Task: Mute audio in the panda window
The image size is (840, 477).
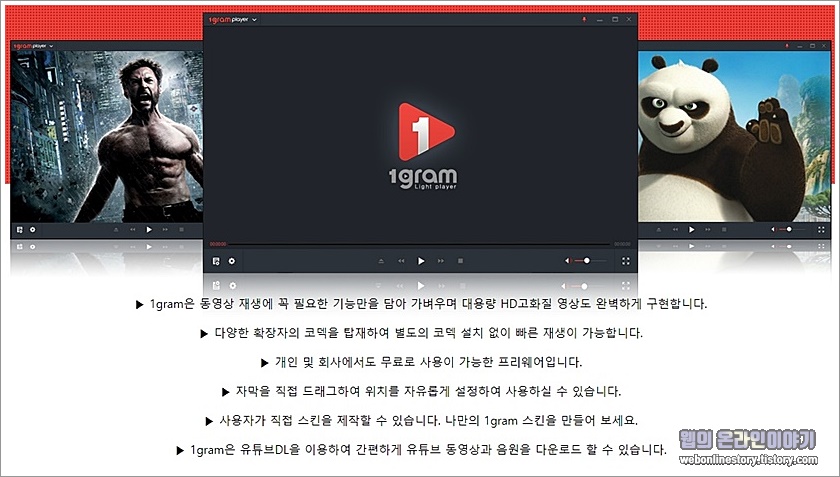Action: (x=773, y=229)
